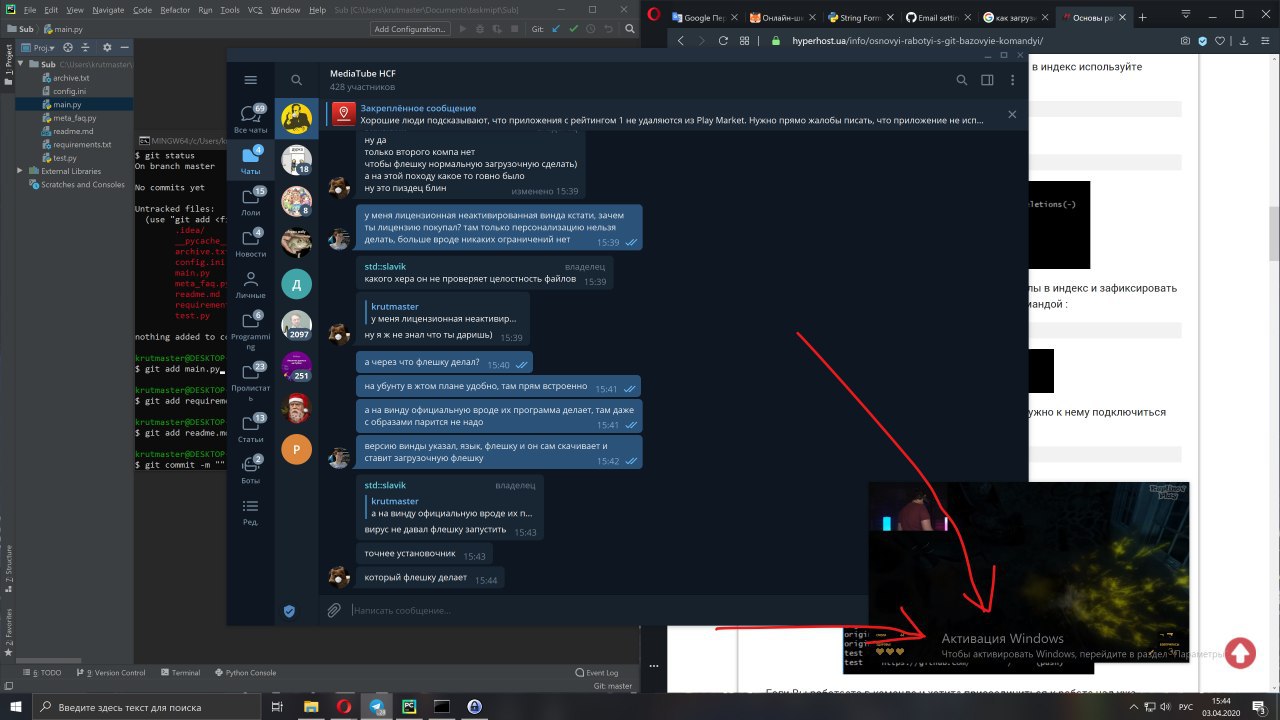Open Пролистать folder in Telegram

(x=250, y=381)
